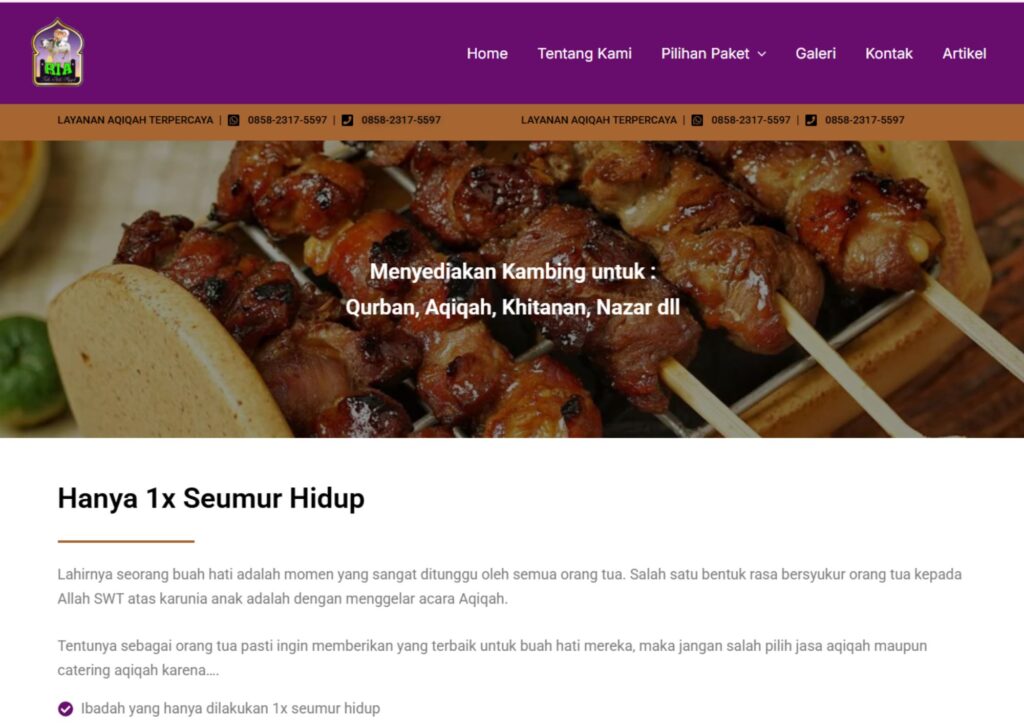Open the Tentang Kami page
This screenshot has width=1024, height=724.
coord(584,54)
